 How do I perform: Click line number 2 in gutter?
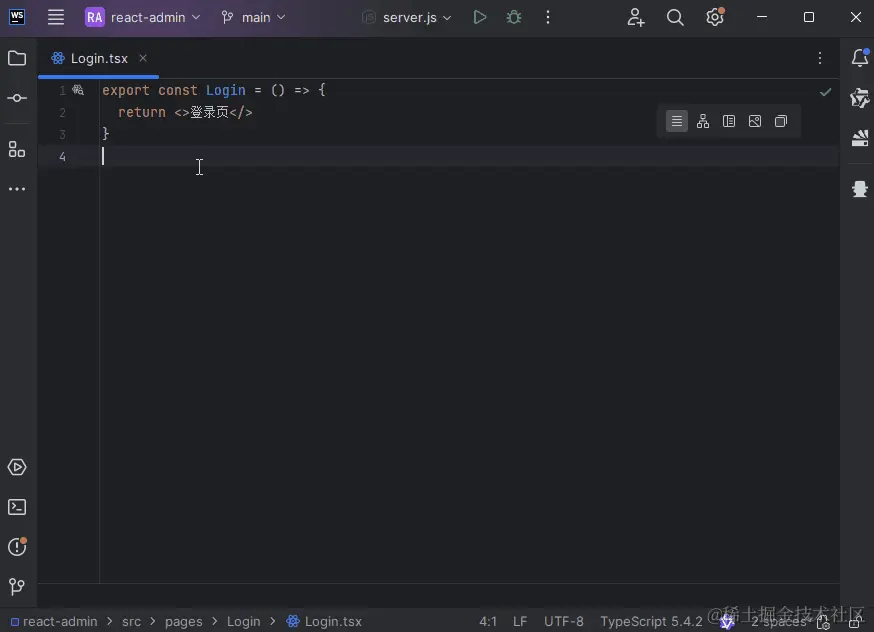[62, 113]
